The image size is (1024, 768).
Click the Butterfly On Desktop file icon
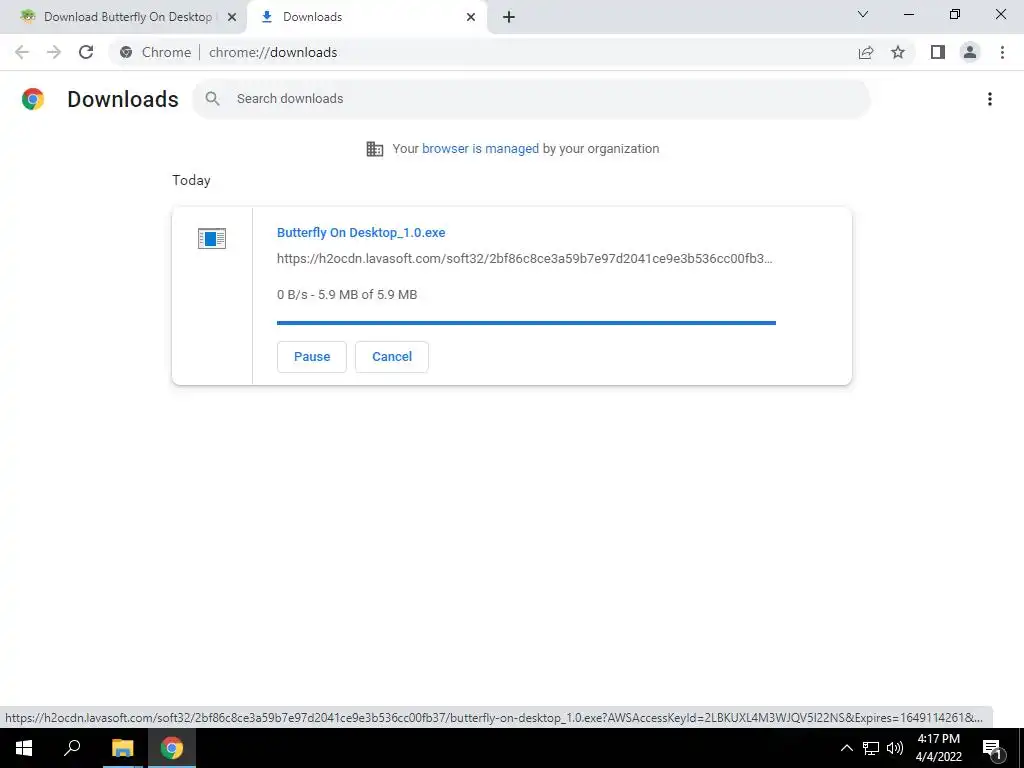[212, 238]
